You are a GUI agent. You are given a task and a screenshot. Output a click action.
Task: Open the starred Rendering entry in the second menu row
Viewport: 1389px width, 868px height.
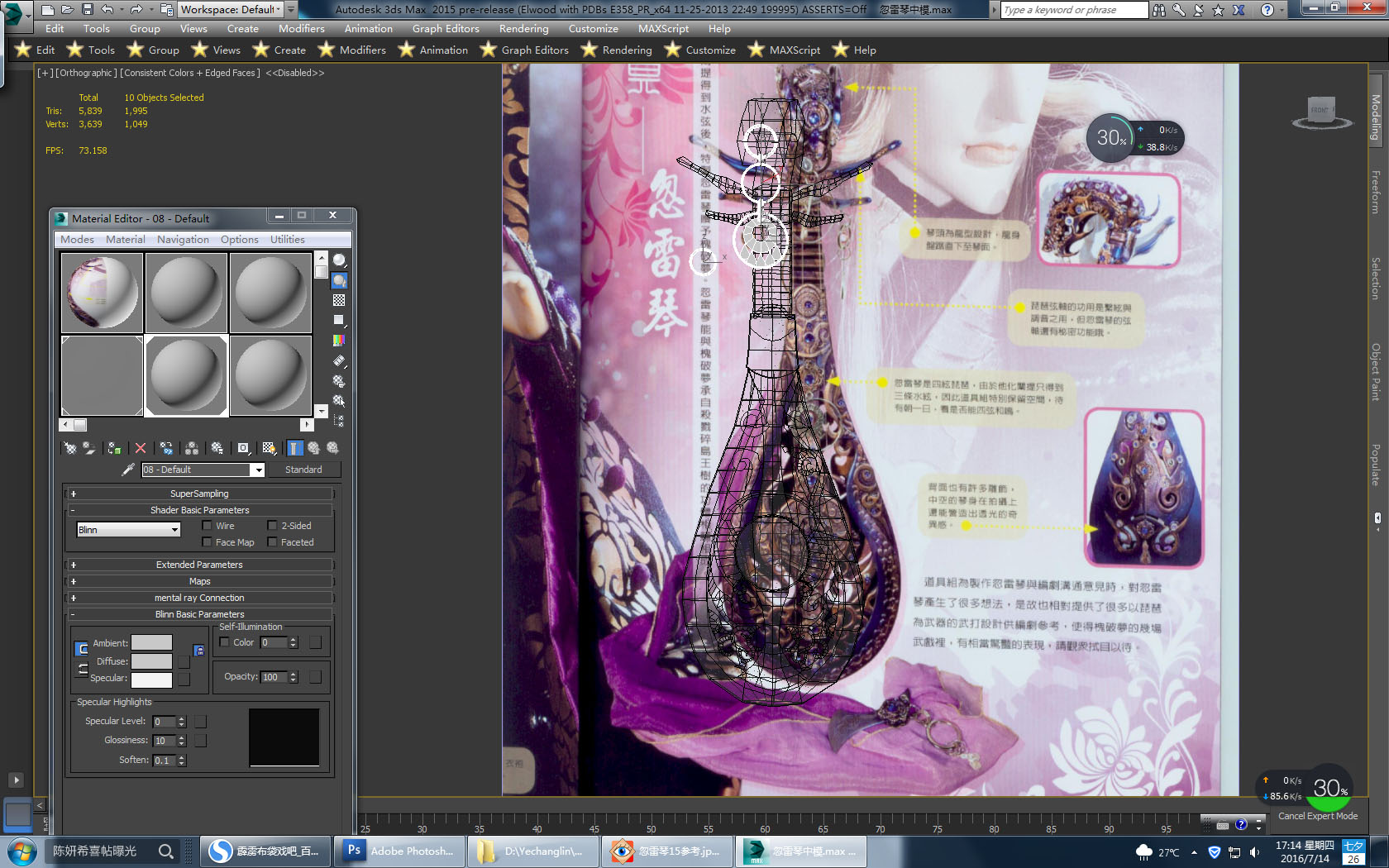(x=617, y=50)
